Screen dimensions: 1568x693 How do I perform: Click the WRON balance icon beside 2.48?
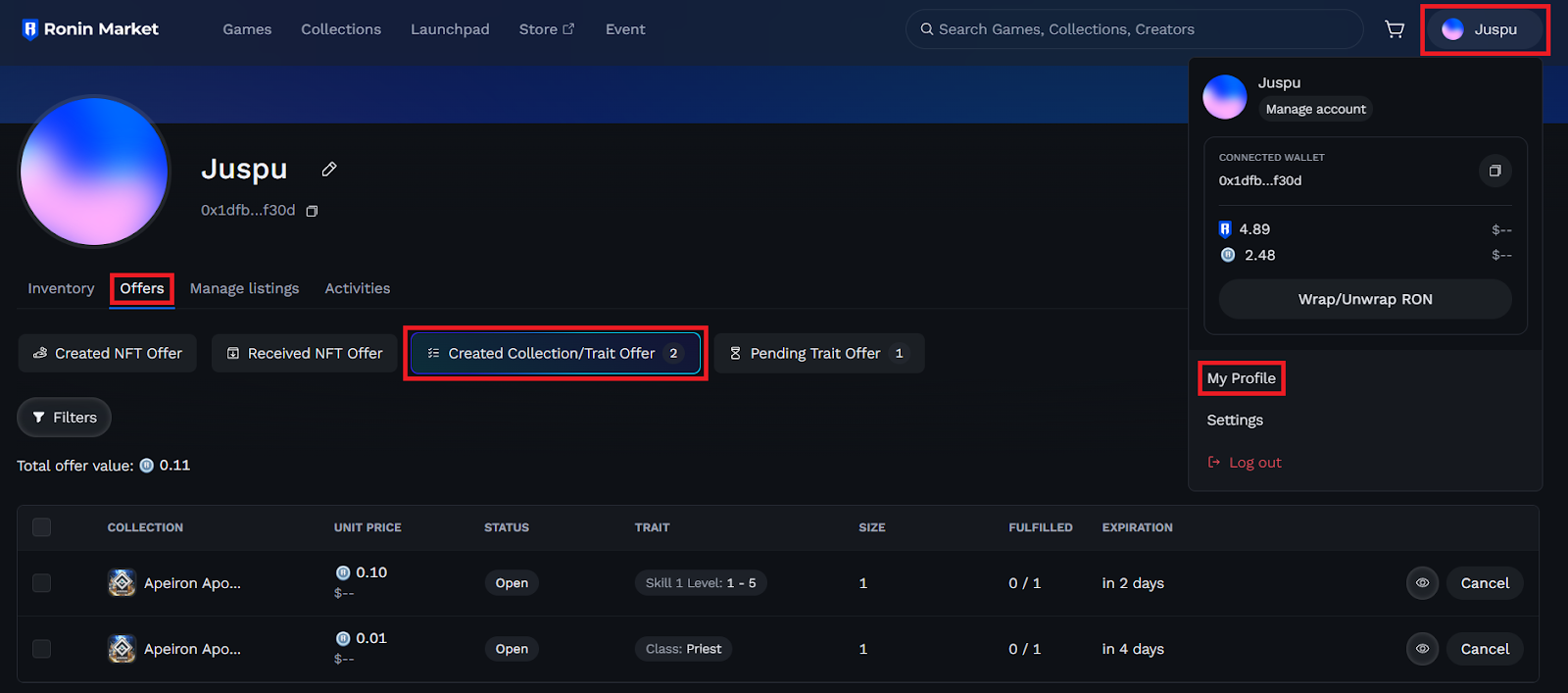click(x=1227, y=255)
